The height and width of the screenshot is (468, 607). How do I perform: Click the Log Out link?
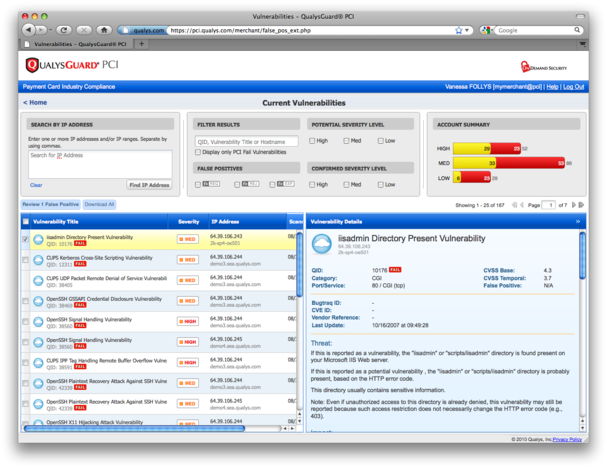573,87
